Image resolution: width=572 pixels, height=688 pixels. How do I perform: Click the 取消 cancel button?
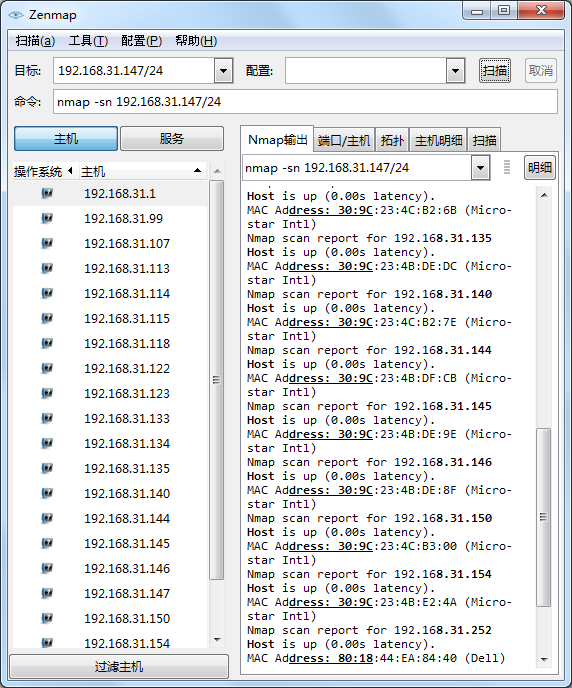[x=540, y=71]
